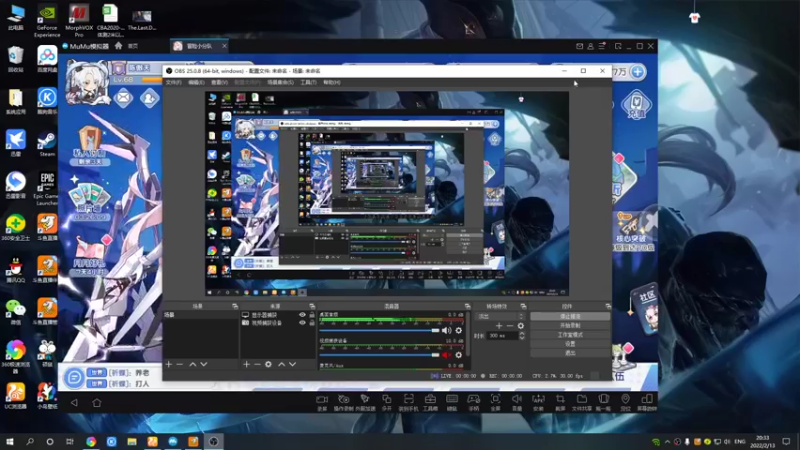Screen dimensions: 800x450
Task: Click the 停止推流 stop streaming button
Action: tap(570, 316)
